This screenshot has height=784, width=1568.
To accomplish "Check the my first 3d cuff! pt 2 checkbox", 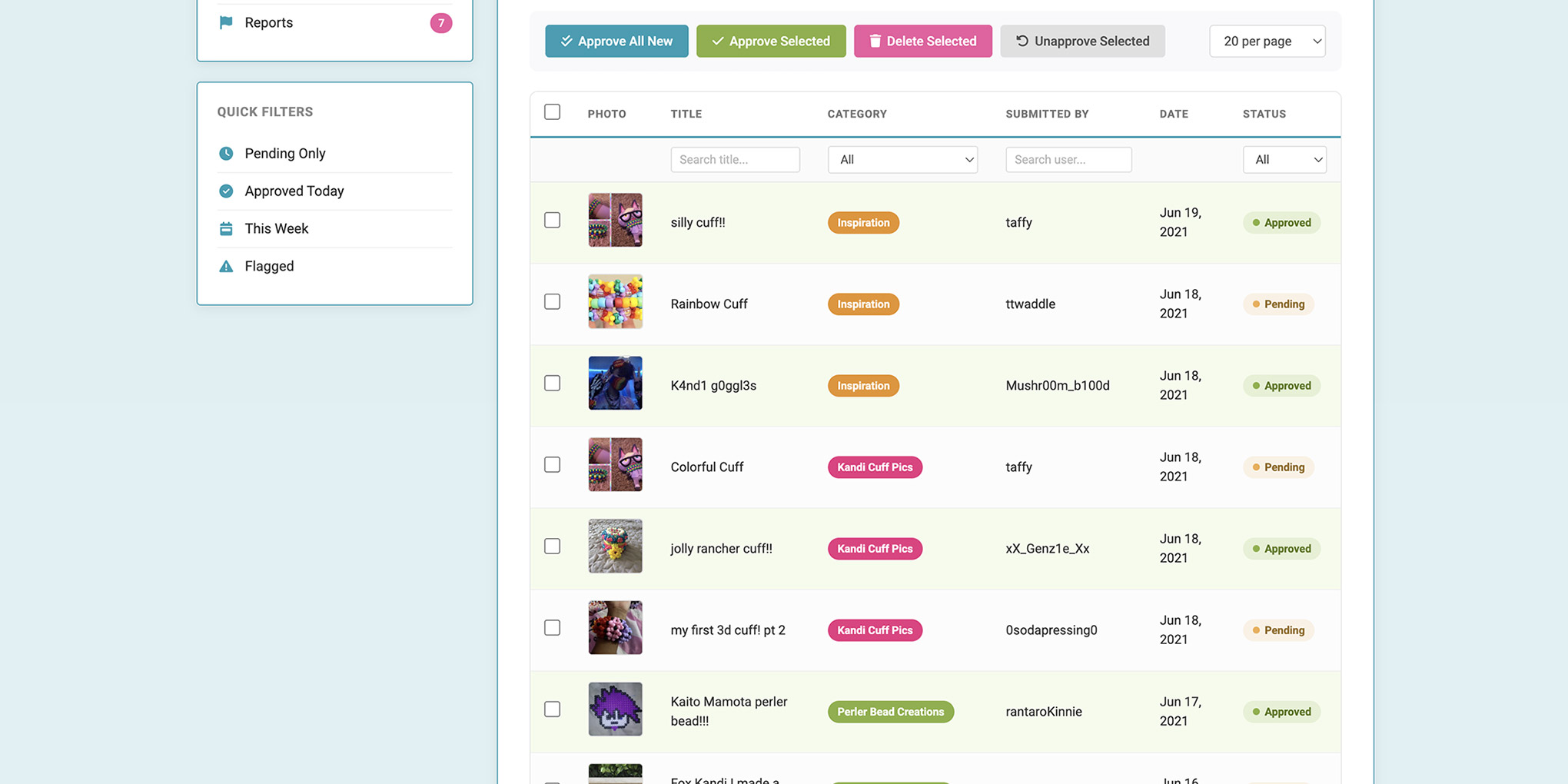I will (x=552, y=627).
